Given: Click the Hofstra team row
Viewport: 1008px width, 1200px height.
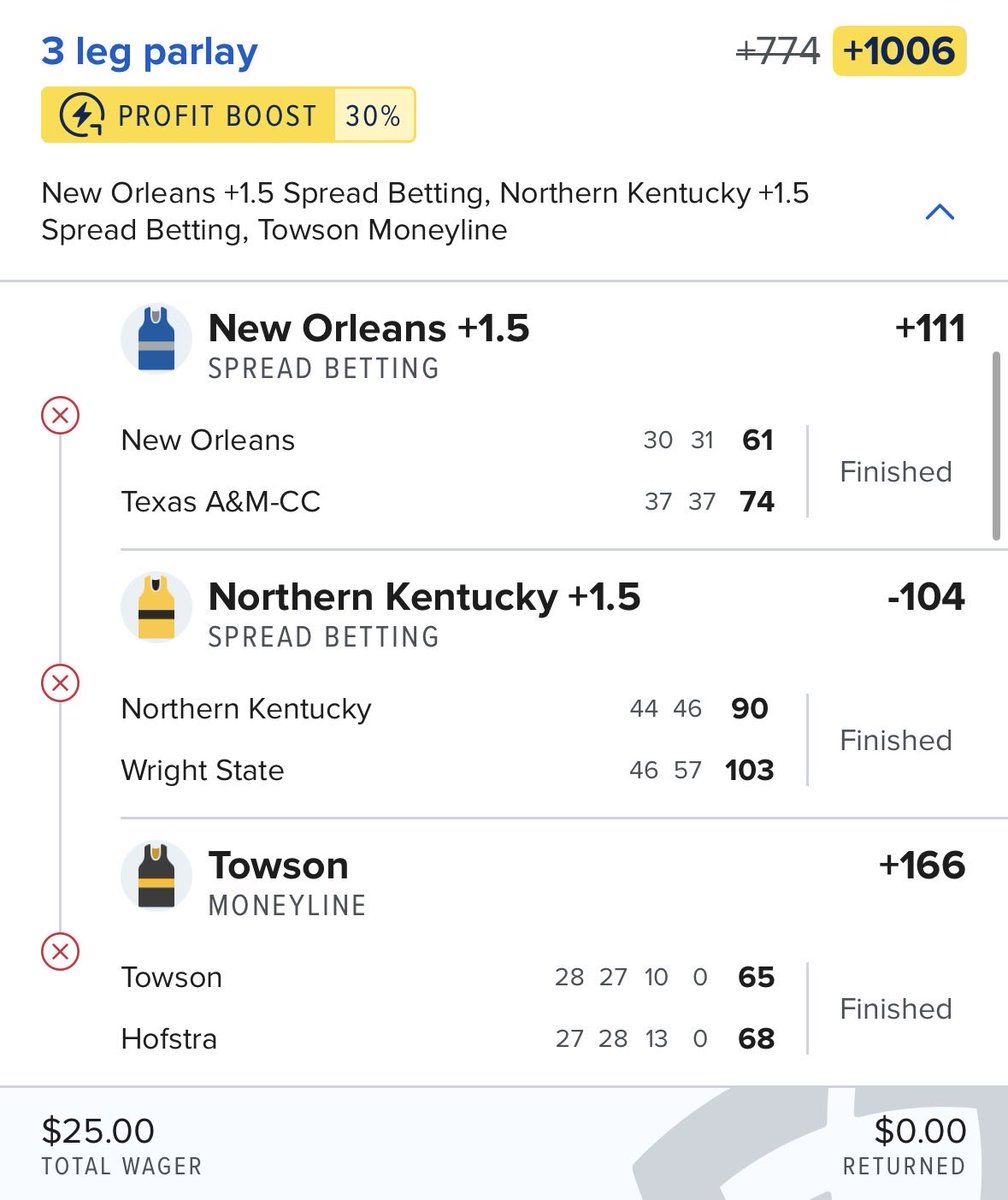Looking at the screenshot, I should (169, 1039).
